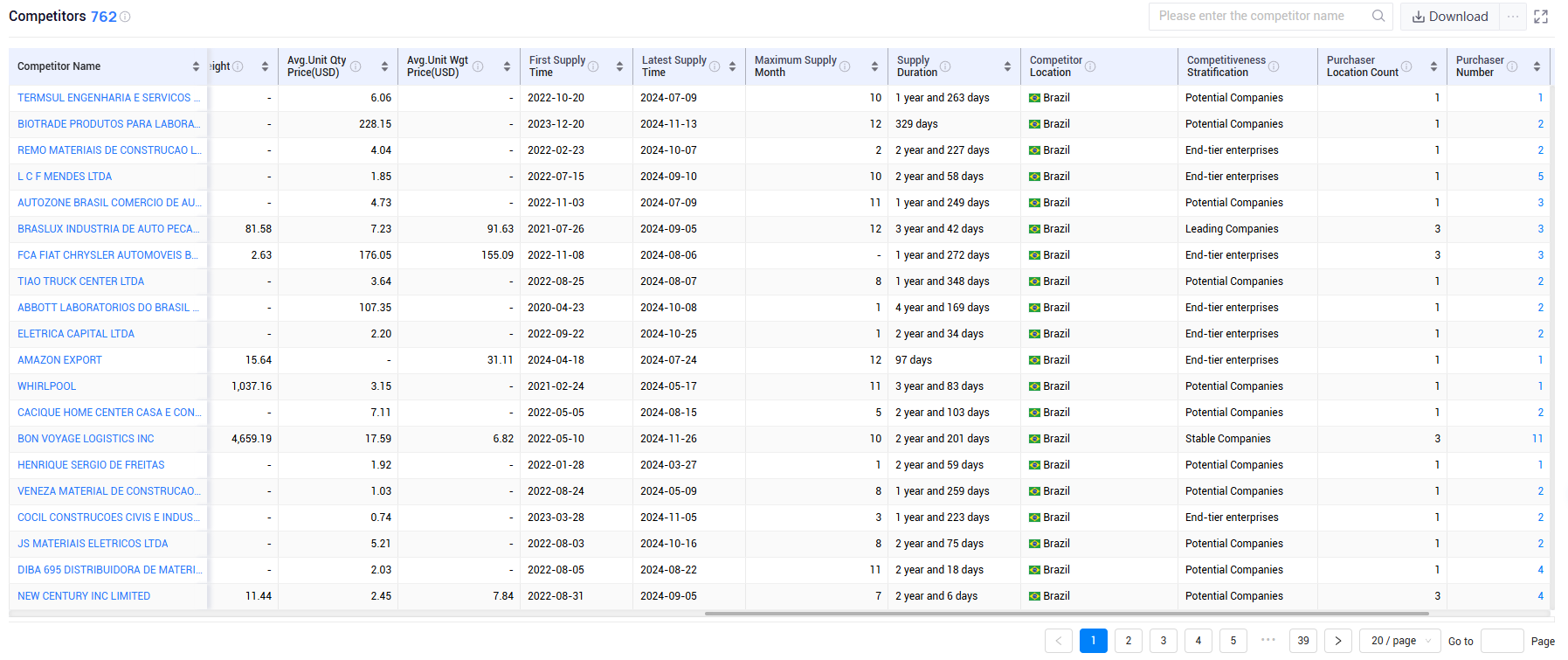Click the info icon on Avg.Unit Wgt Price(USD)
The image size is (1568, 660).
pos(478,66)
